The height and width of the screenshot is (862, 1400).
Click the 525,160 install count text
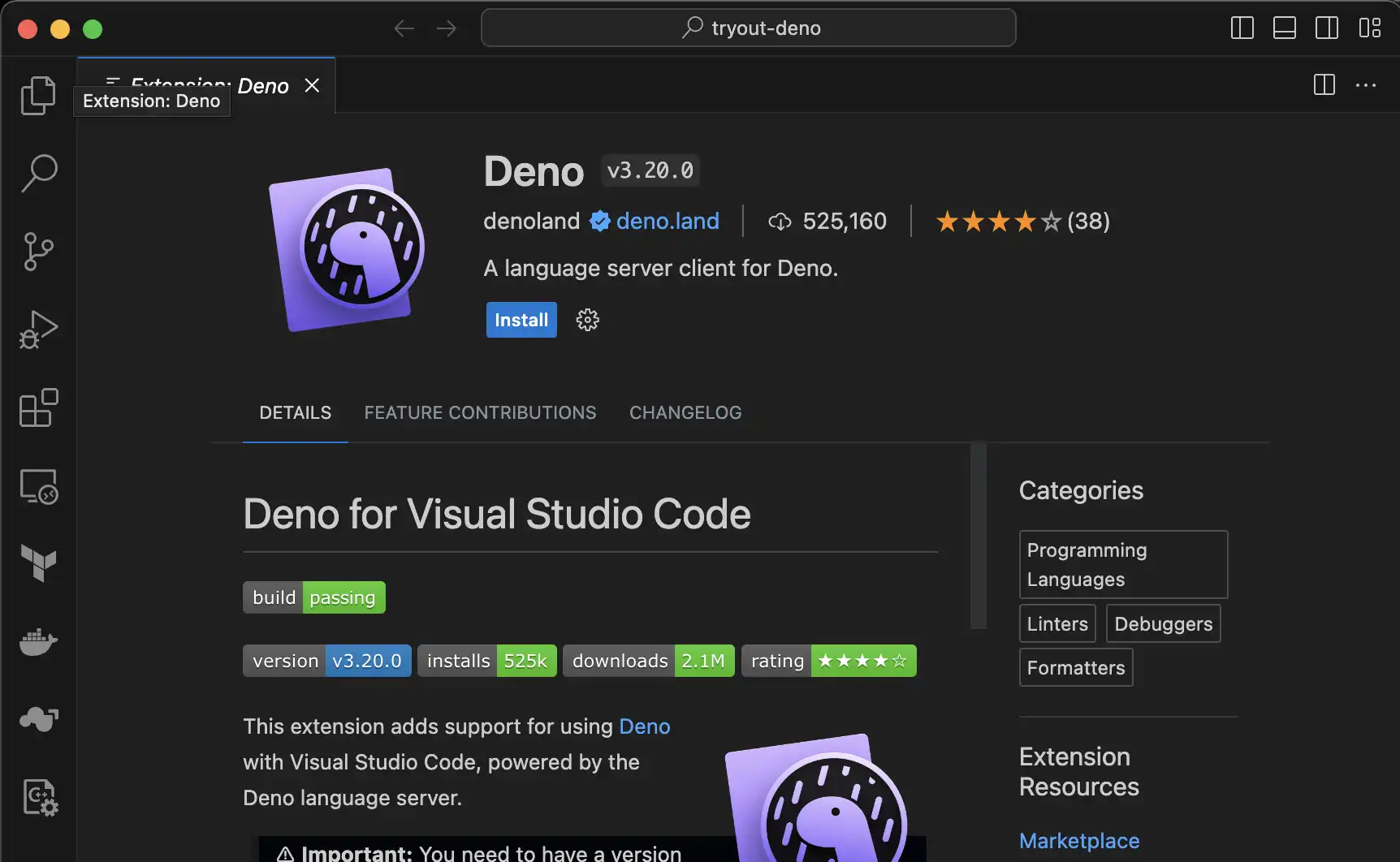click(x=845, y=221)
